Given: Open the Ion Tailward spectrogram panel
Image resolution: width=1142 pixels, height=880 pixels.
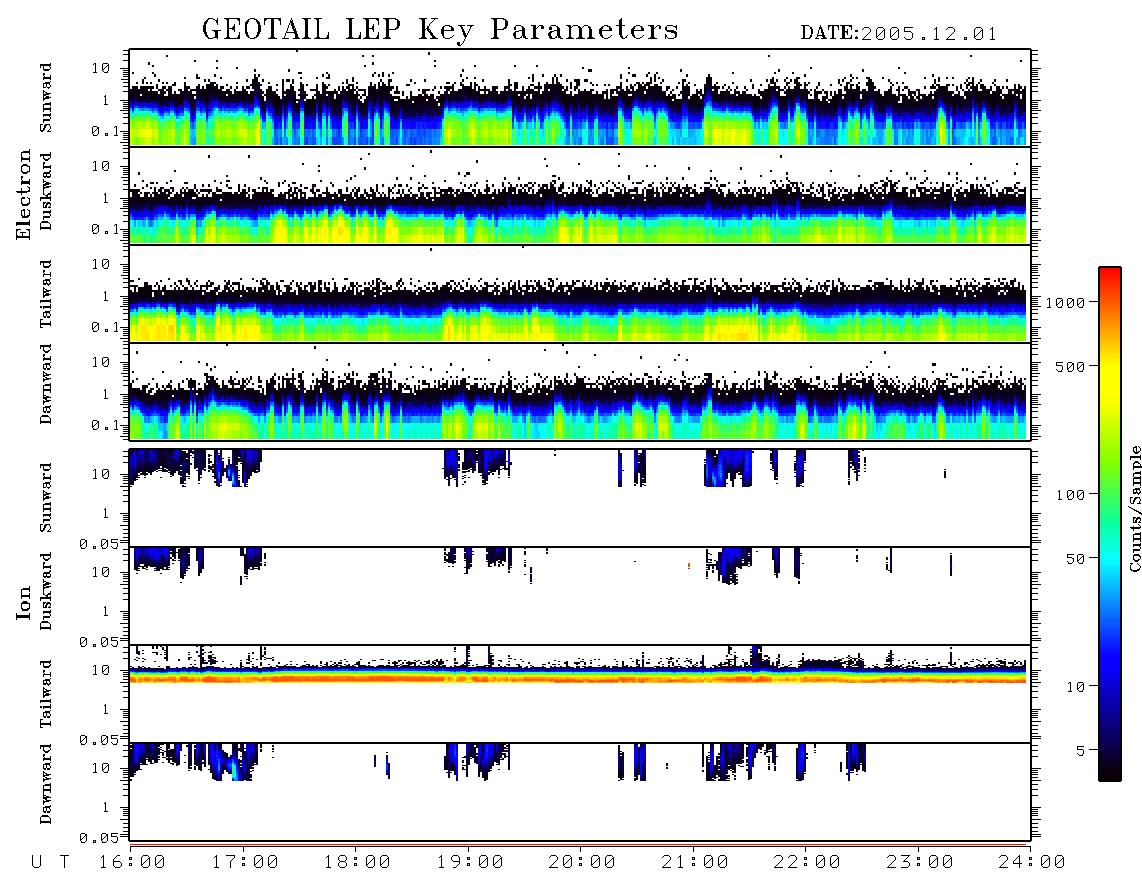Looking at the screenshot, I should pos(580,694).
